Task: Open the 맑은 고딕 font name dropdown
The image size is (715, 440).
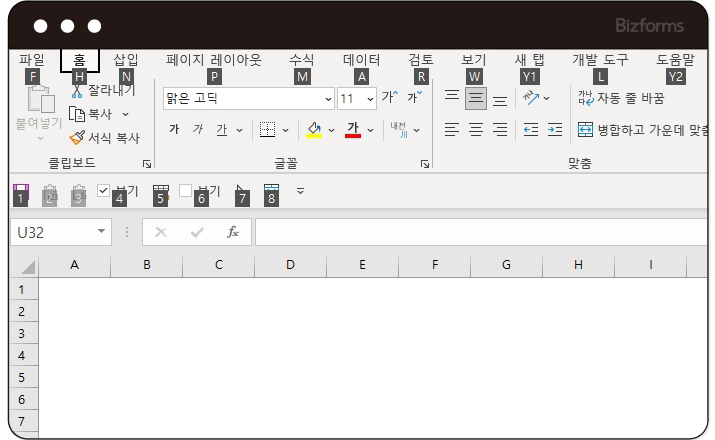Action: tap(329, 99)
